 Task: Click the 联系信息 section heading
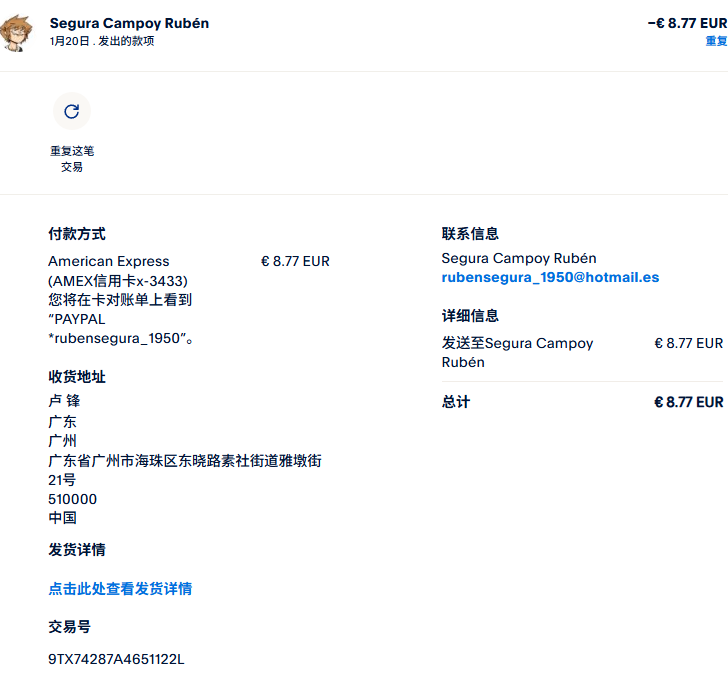pyautogui.click(x=470, y=234)
